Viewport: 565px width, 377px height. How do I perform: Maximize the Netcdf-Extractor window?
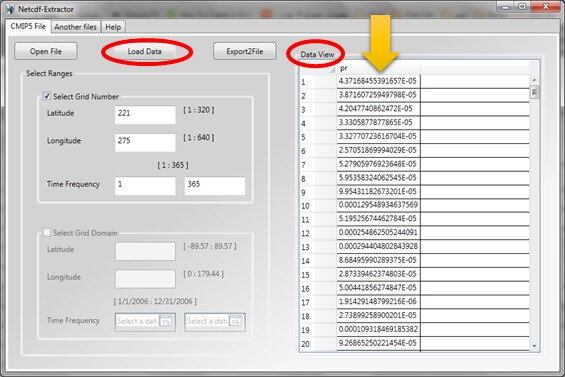(521, 7)
